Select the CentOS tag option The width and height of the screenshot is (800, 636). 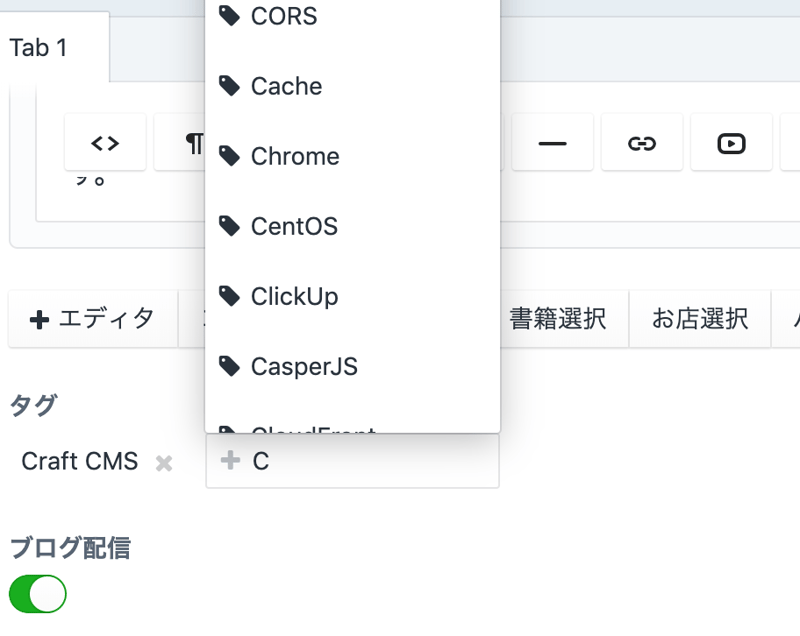pyautogui.click(x=294, y=226)
